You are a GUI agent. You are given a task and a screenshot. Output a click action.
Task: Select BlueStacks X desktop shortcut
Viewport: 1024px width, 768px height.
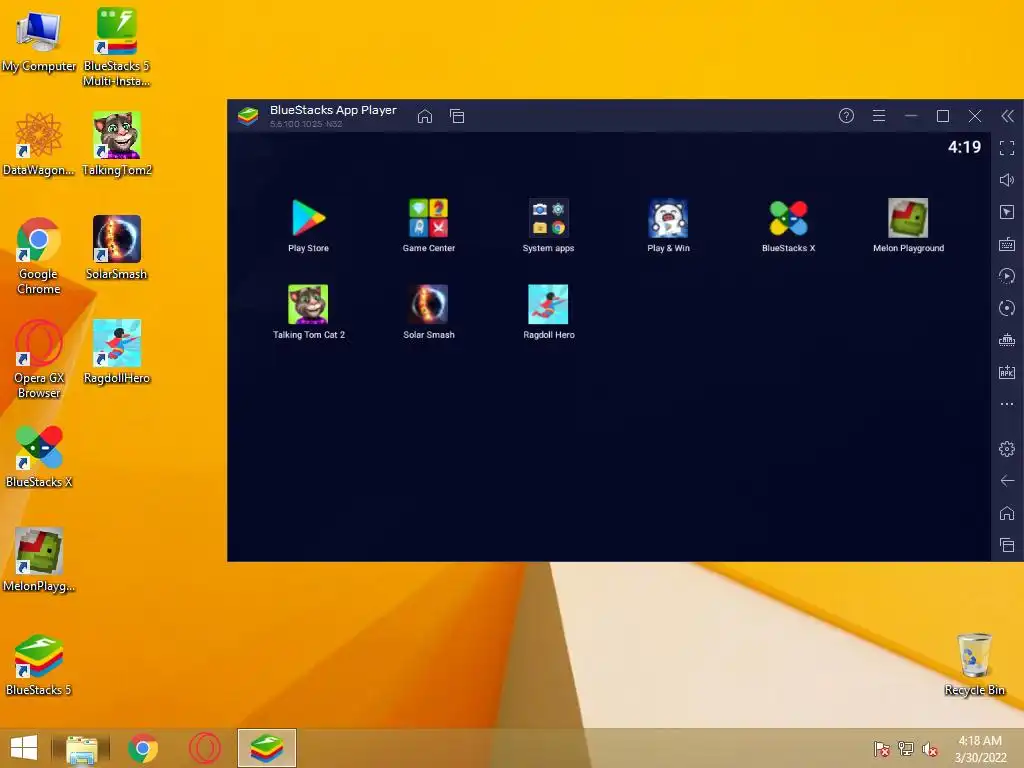click(x=39, y=456)
